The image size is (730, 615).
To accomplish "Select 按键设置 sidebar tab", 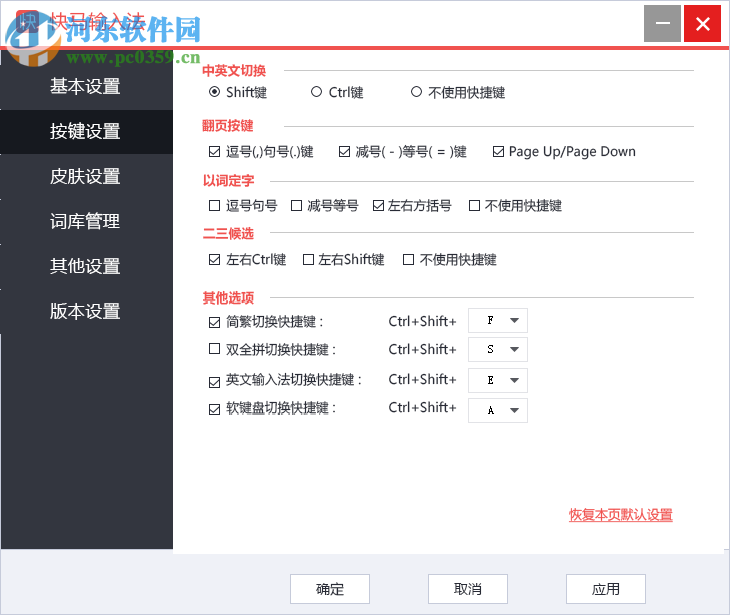I will coord(87,132).
